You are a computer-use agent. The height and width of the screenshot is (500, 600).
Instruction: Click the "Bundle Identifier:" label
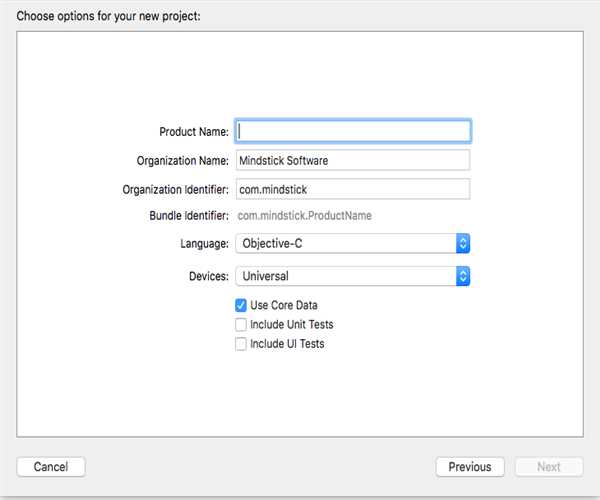pyautogui.click(x=188, y=216)
